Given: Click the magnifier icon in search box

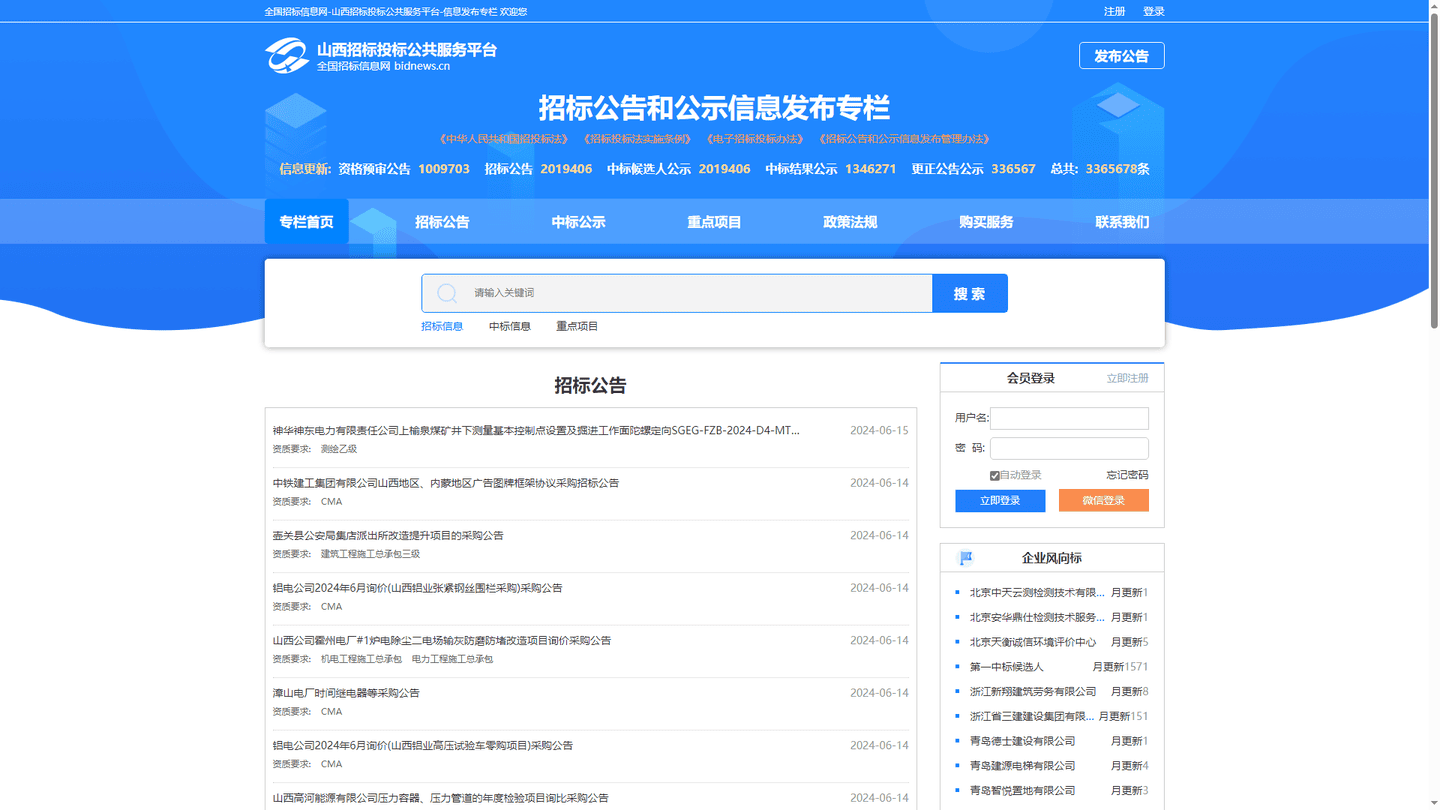Looking at the screenshot, I should 447,293.
